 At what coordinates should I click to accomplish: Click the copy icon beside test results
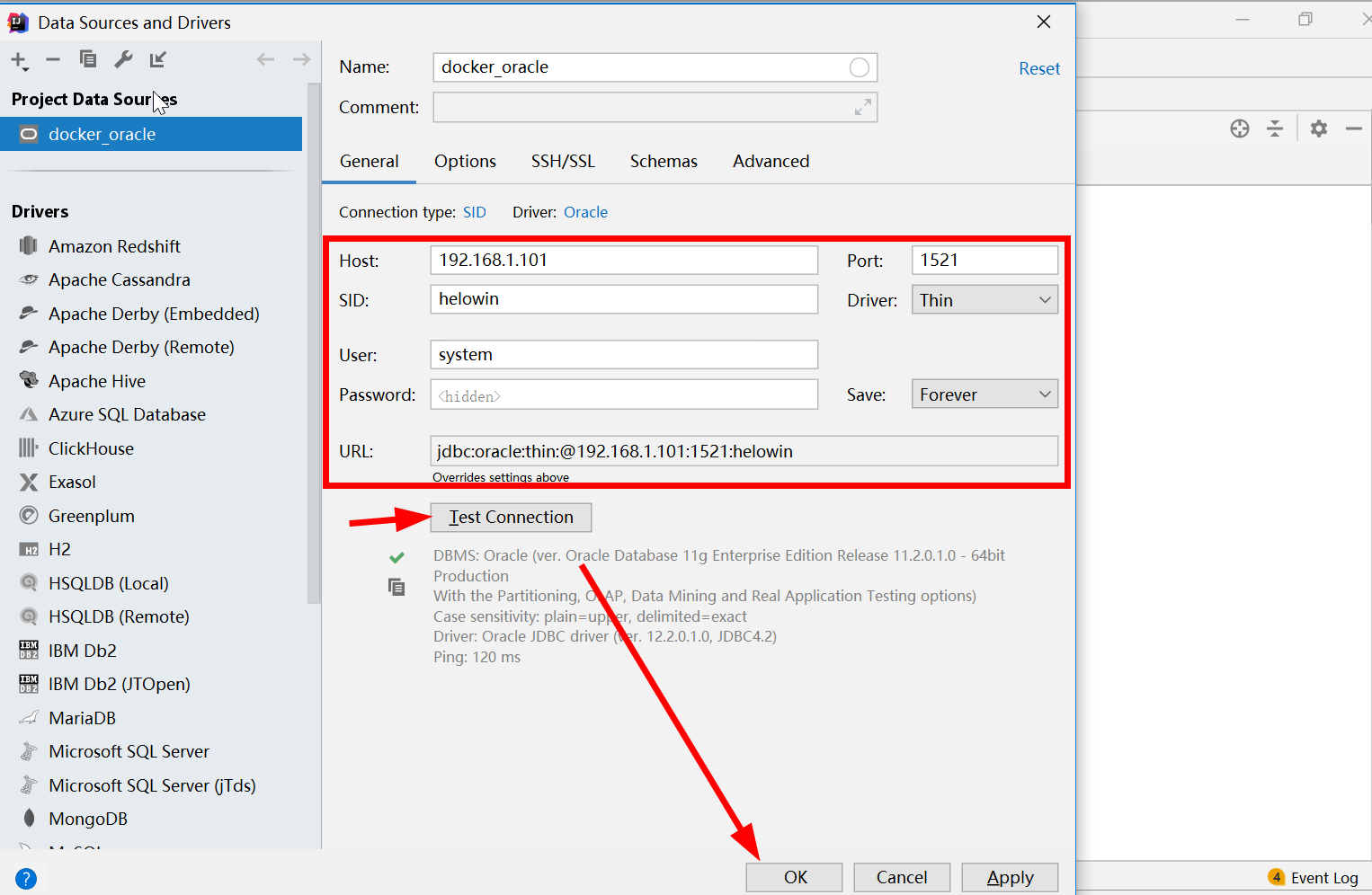396,587
